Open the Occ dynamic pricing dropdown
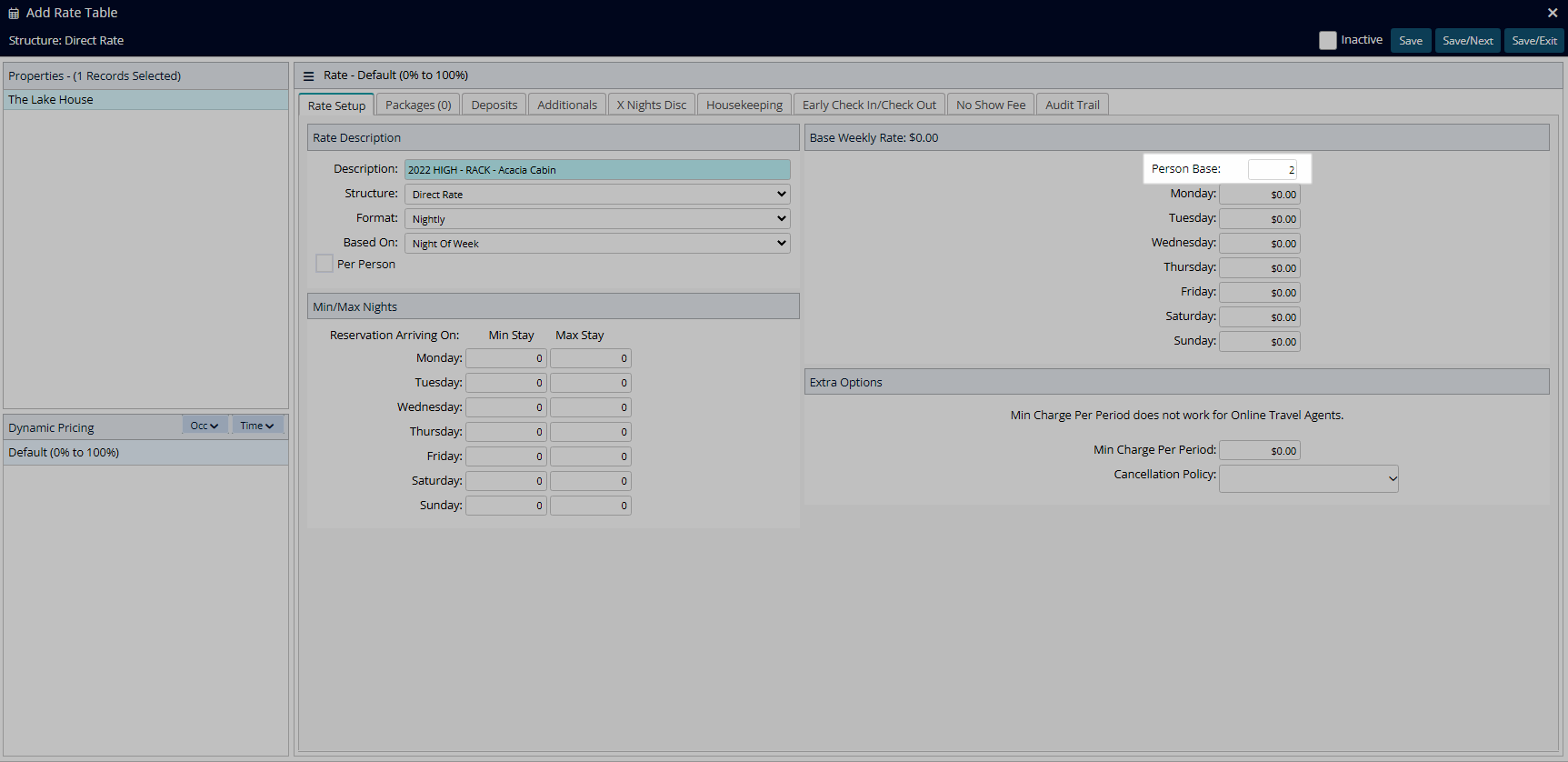The height and width of the screenshot is (762, 1568). coord(205,426)
